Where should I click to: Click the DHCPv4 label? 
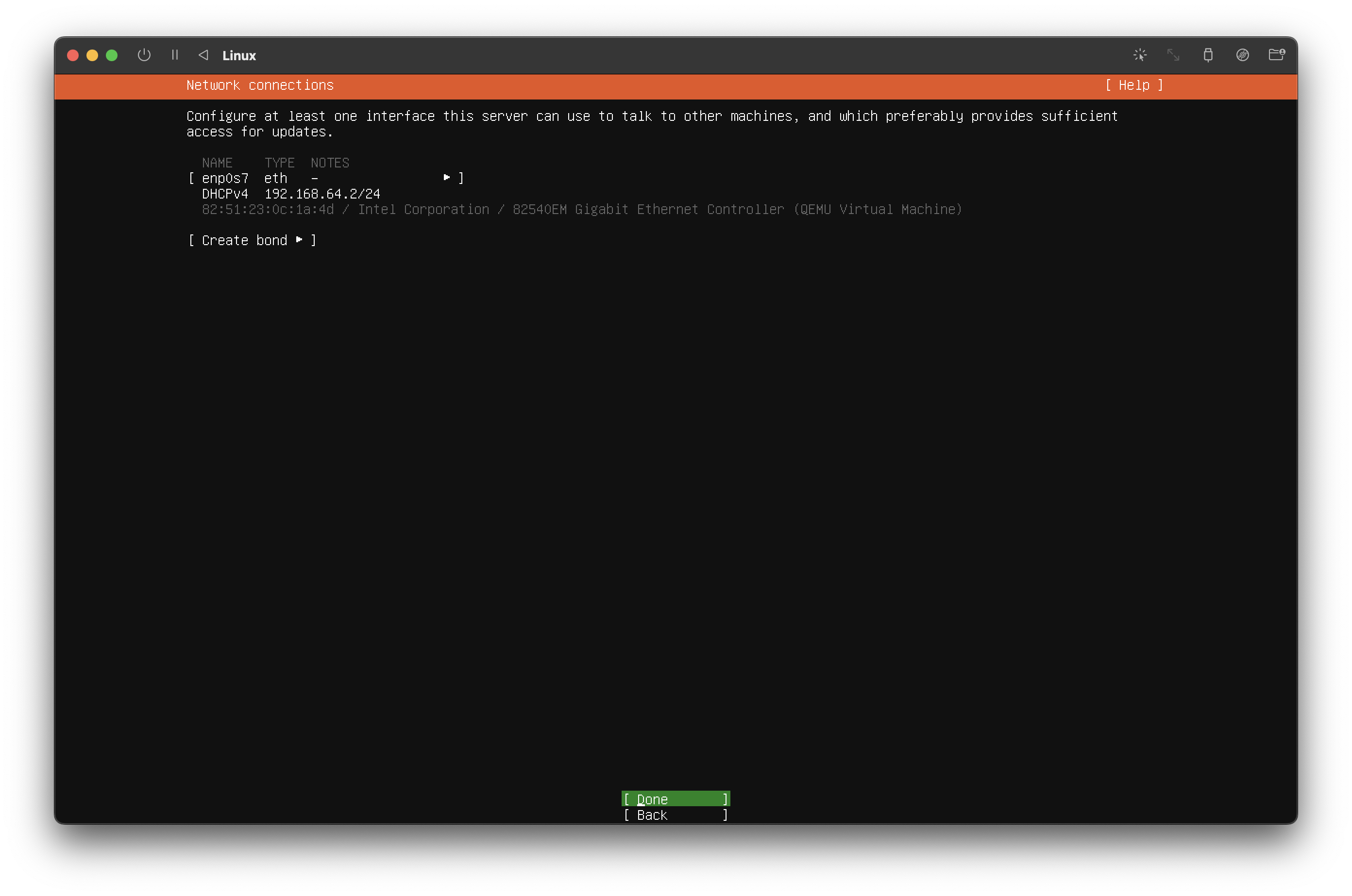coord(225,194)
